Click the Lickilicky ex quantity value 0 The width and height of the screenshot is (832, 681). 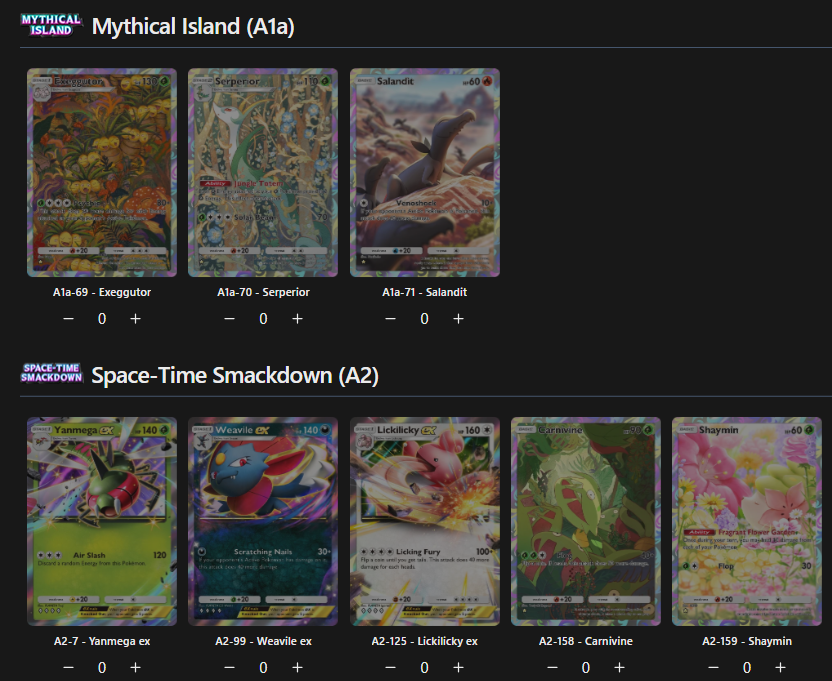point(424,667)
